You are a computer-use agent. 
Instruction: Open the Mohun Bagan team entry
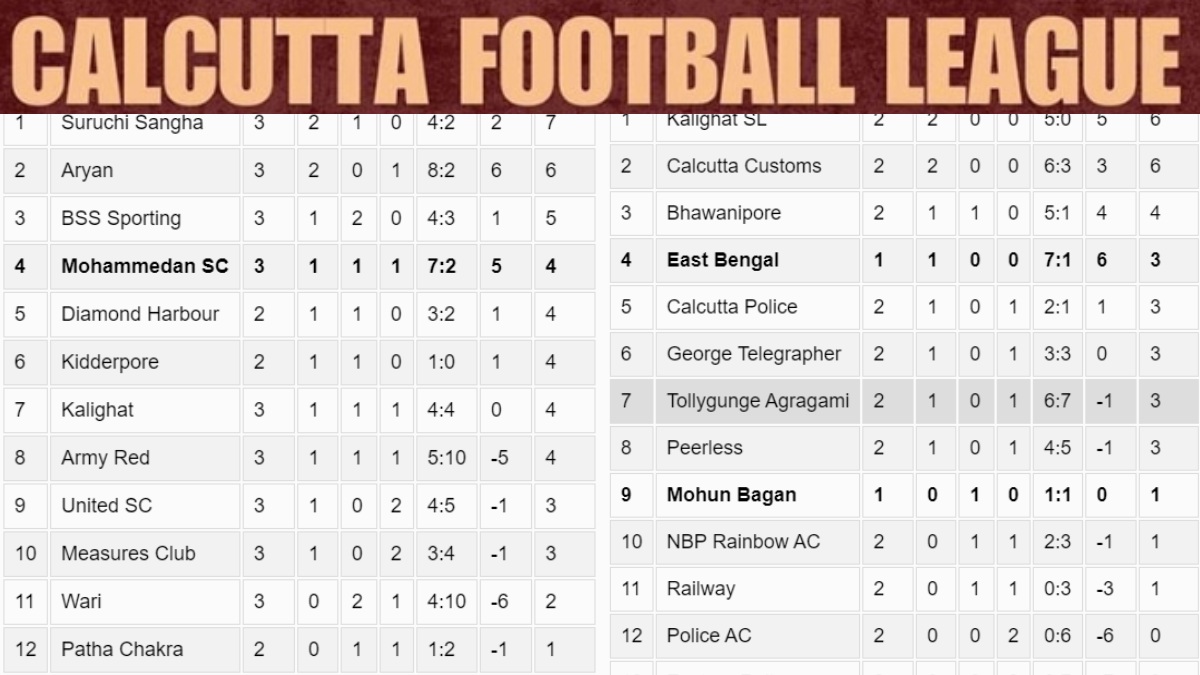click(x=731, y=495)
